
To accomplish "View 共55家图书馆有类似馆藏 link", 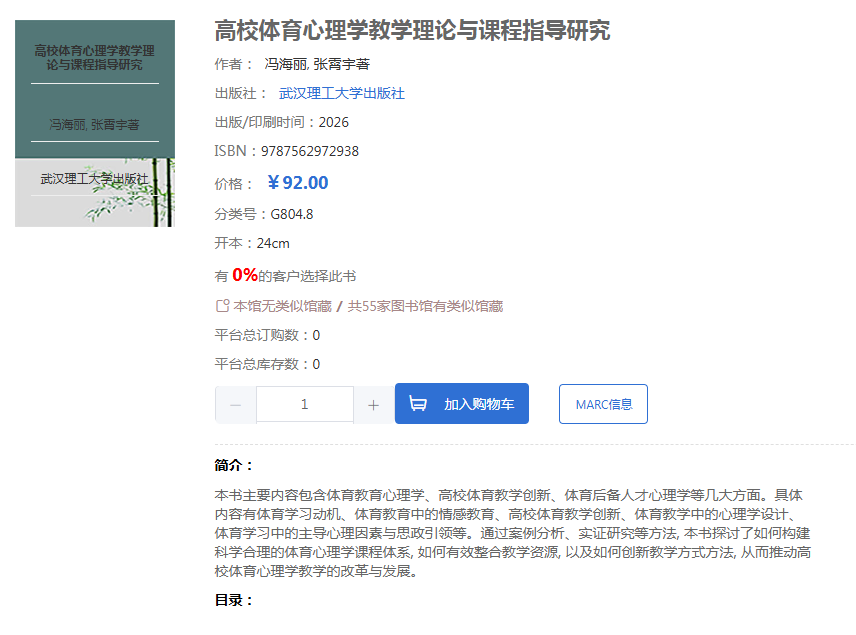I will [425, 306].
